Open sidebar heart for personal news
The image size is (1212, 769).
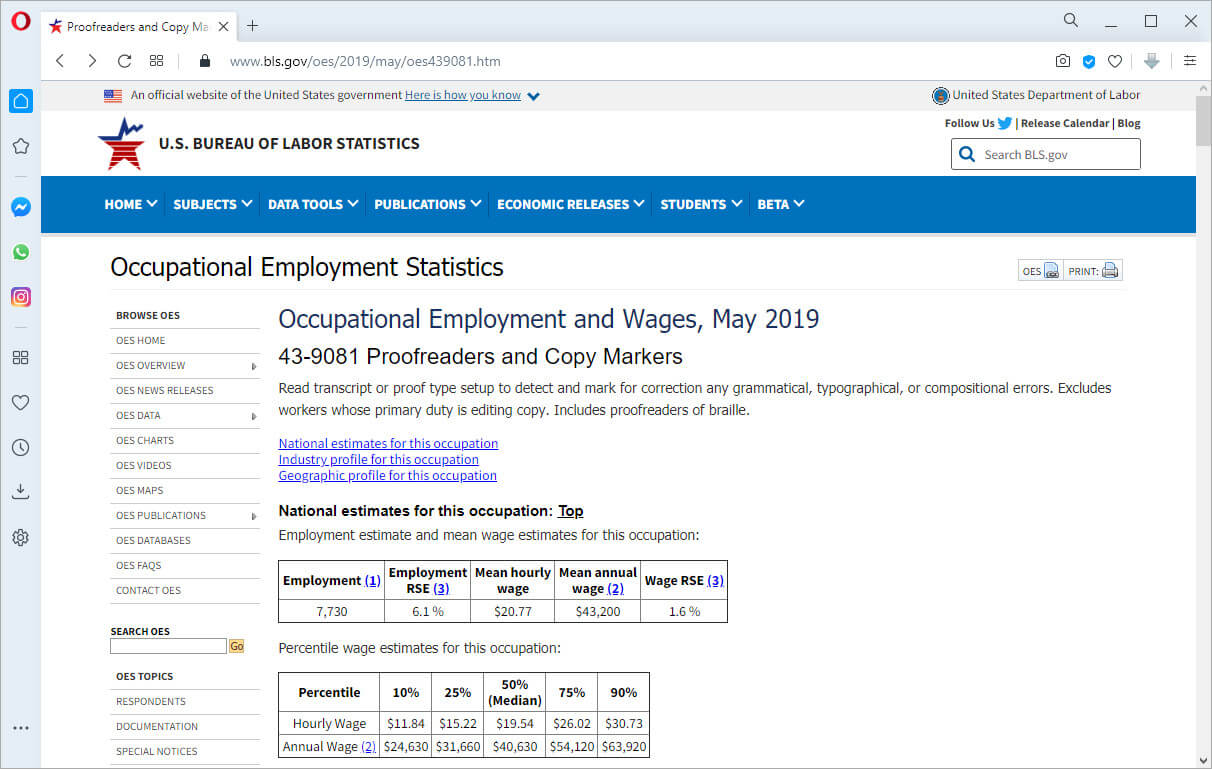point(20,402)
